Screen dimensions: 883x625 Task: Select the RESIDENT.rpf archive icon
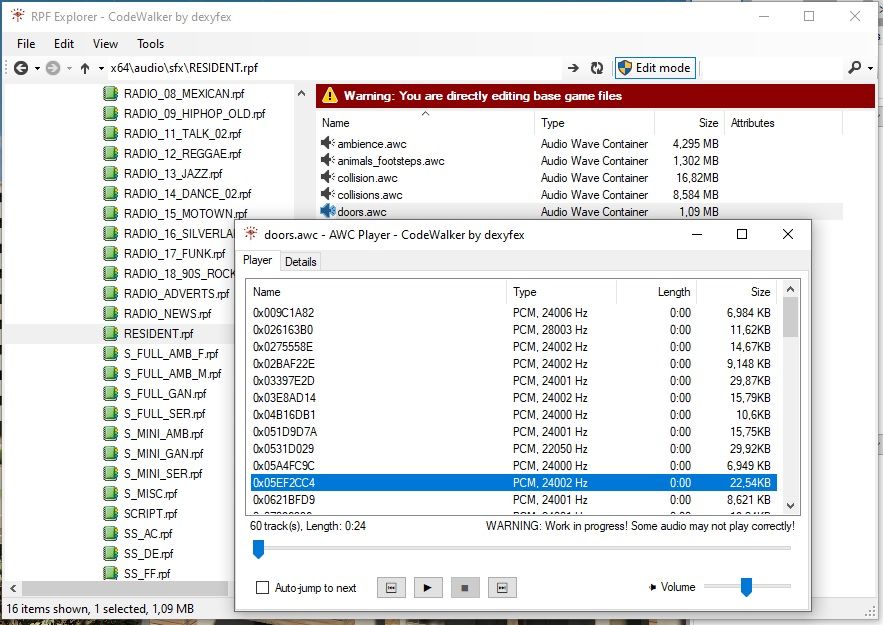(111, 333)
